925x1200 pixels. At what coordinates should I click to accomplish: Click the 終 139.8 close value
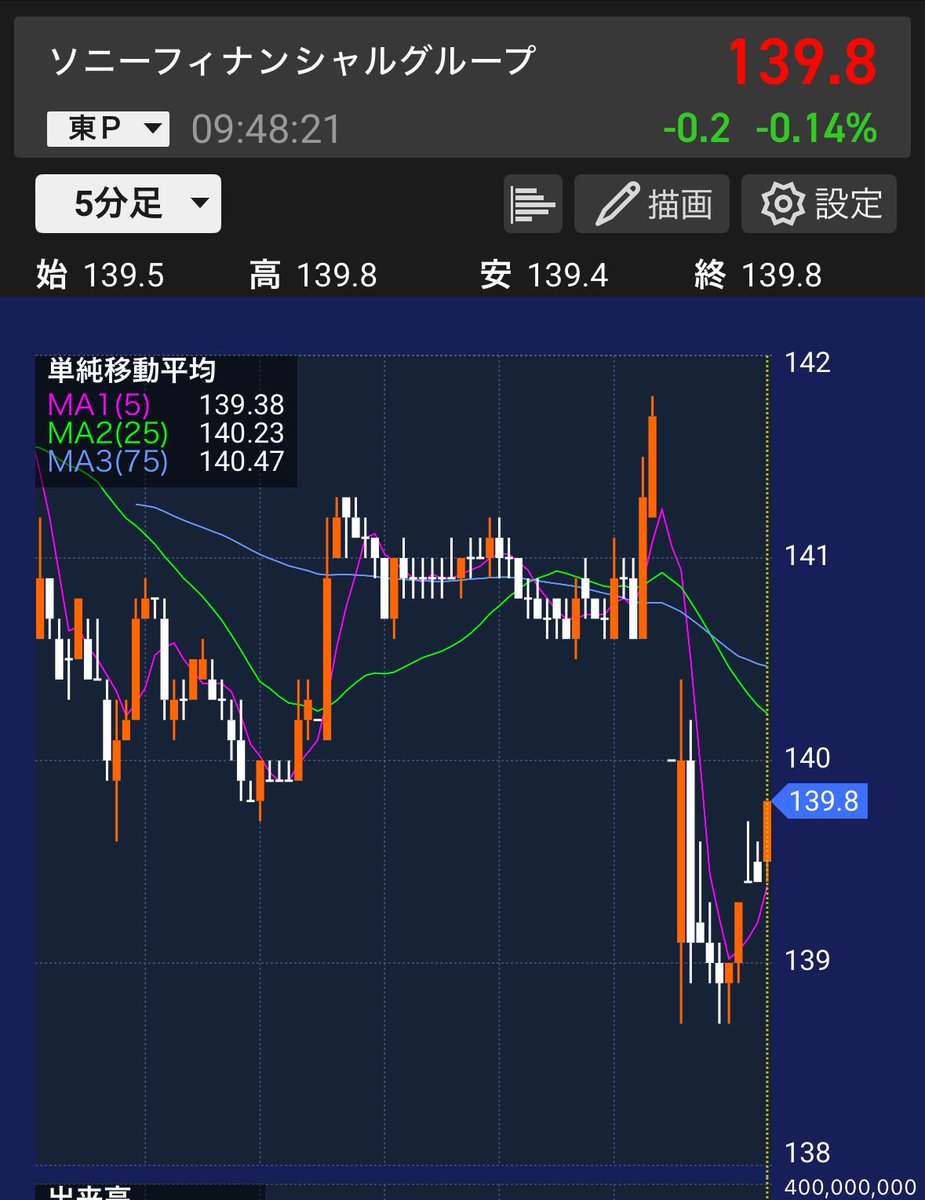point(757,275)
